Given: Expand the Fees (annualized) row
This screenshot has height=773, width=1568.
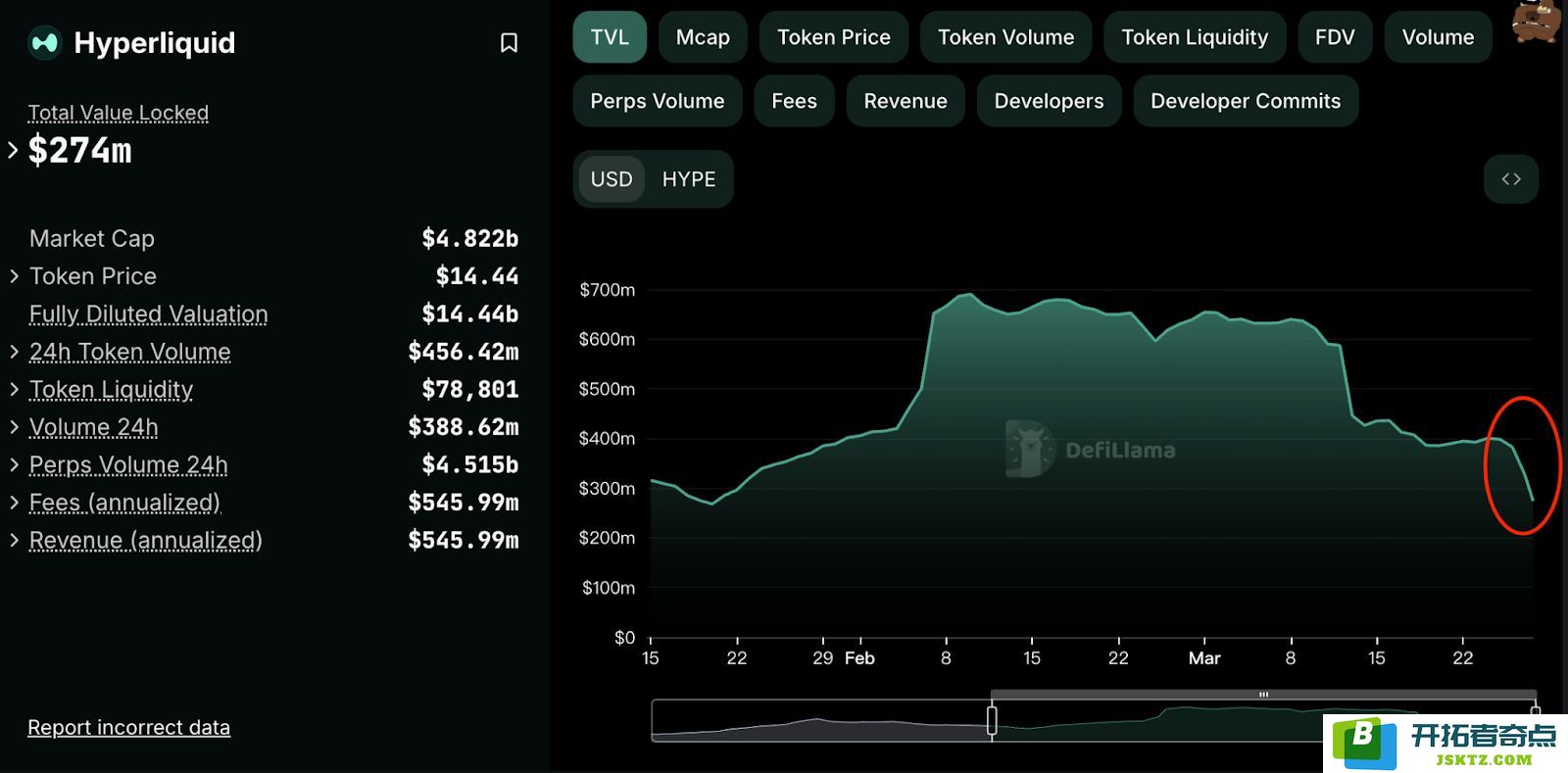Looking at the screenshot, I should click(14, 503).
